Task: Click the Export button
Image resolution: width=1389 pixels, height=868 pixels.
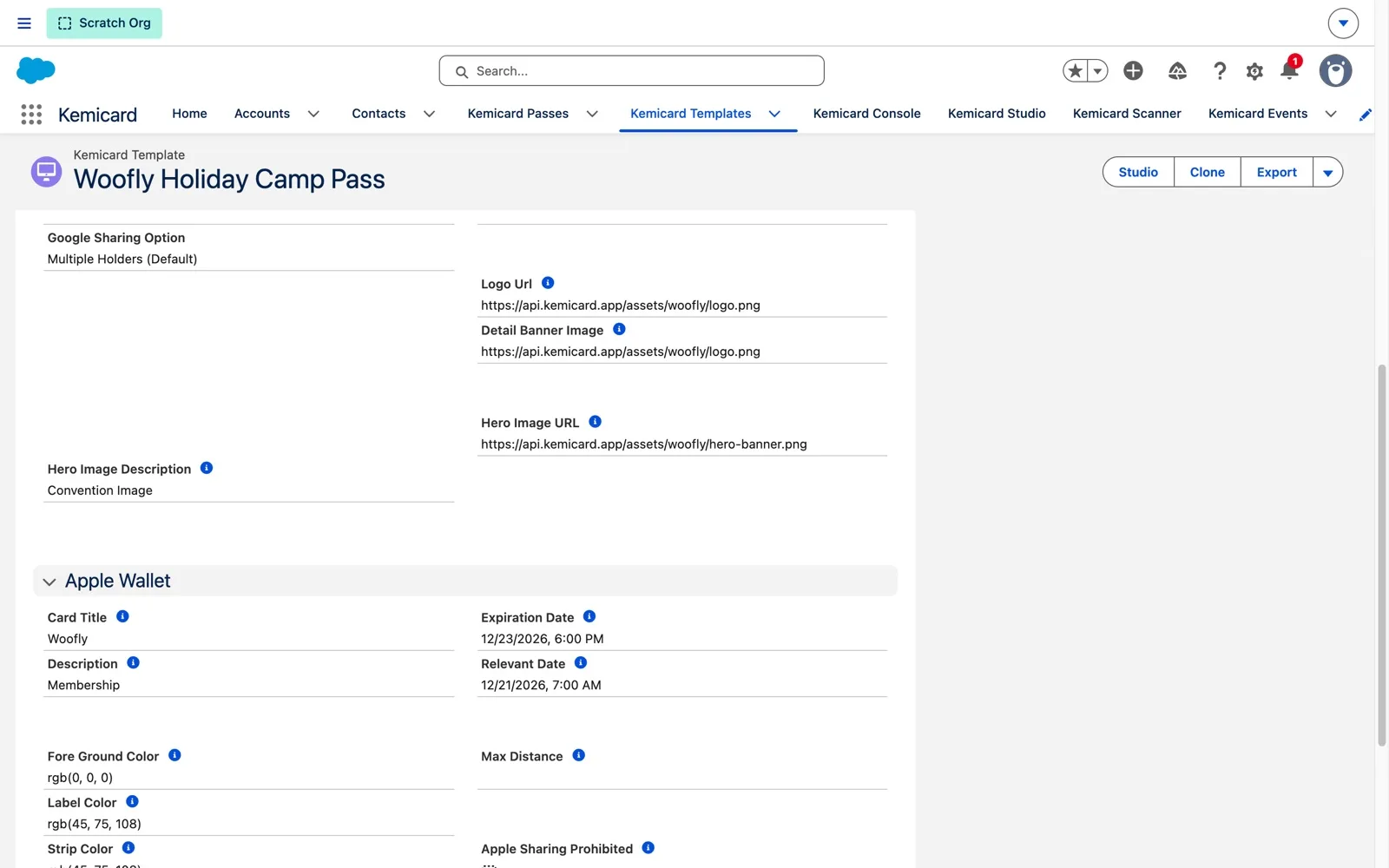Action: pos(1277,172)
